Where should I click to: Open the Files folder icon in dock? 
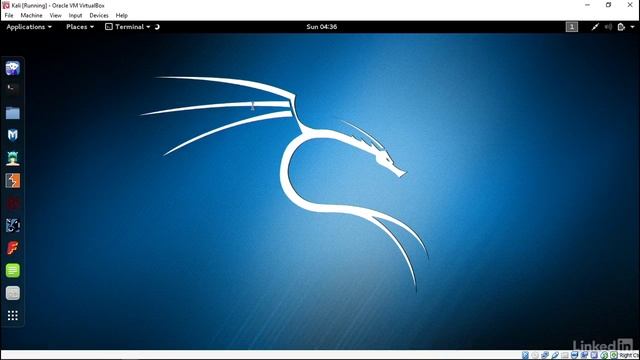(x=13, y=113)
